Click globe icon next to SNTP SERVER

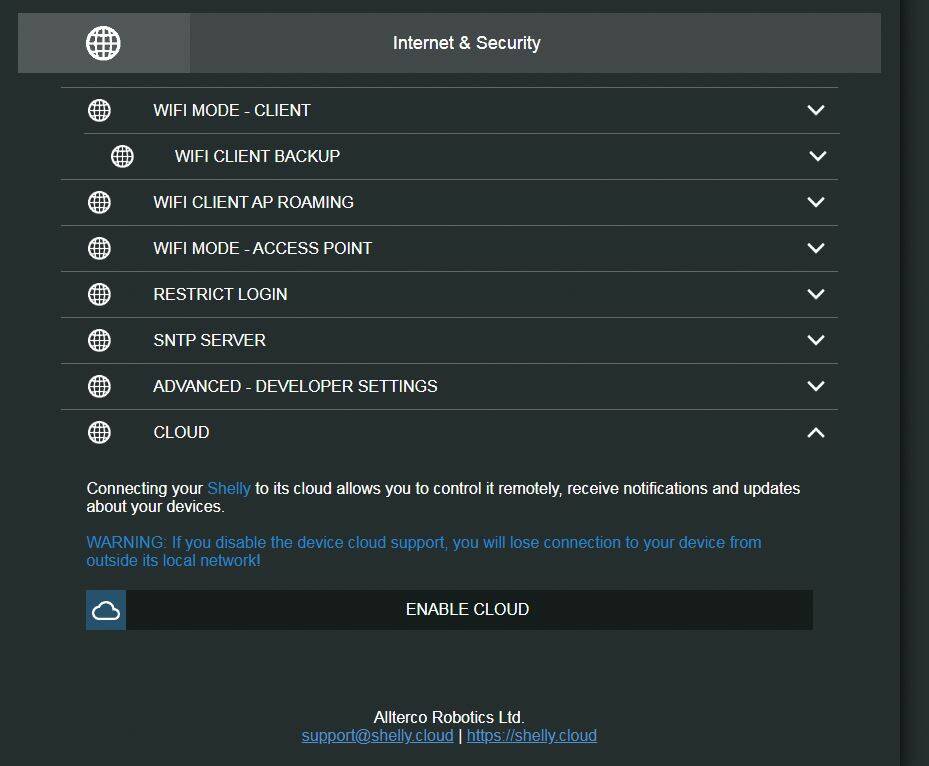point(99,340)
